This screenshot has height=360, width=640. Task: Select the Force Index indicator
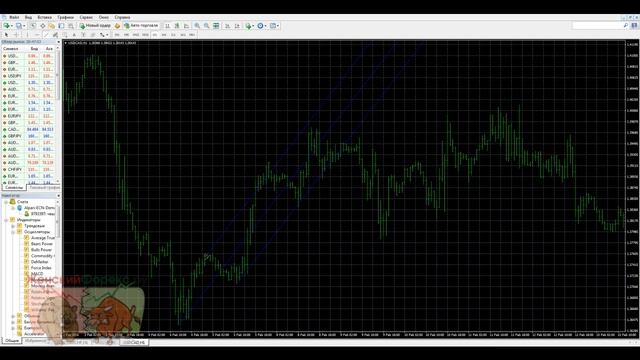click(x=41, y=268)
